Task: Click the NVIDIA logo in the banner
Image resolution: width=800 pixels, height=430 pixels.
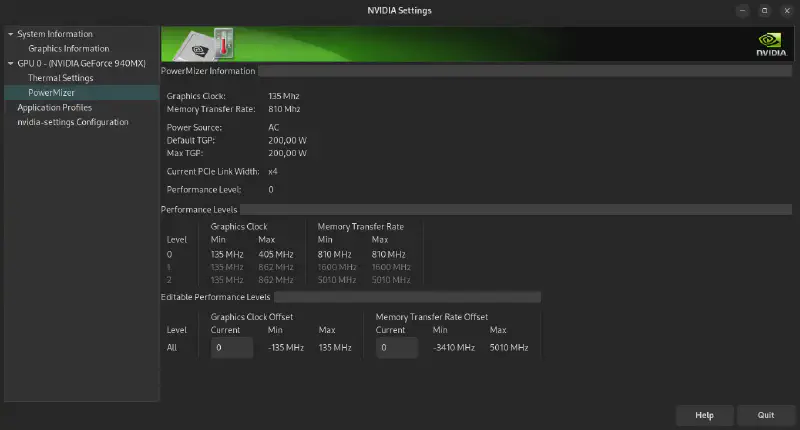Action: 770,45
